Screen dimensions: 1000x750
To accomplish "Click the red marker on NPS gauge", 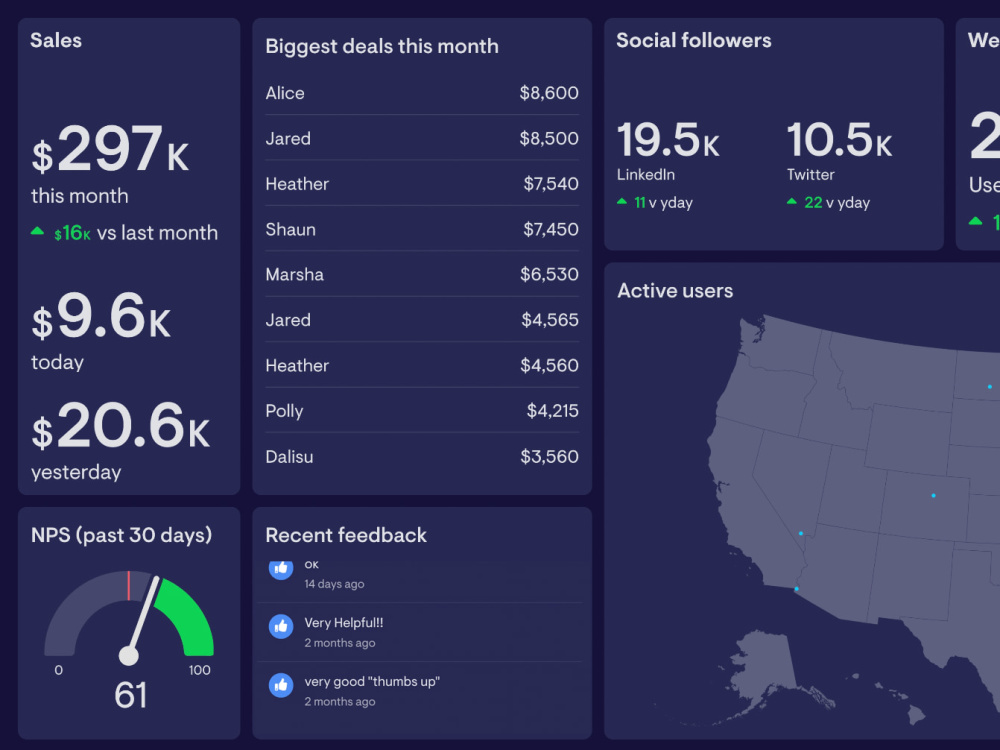I will (129, 585).
